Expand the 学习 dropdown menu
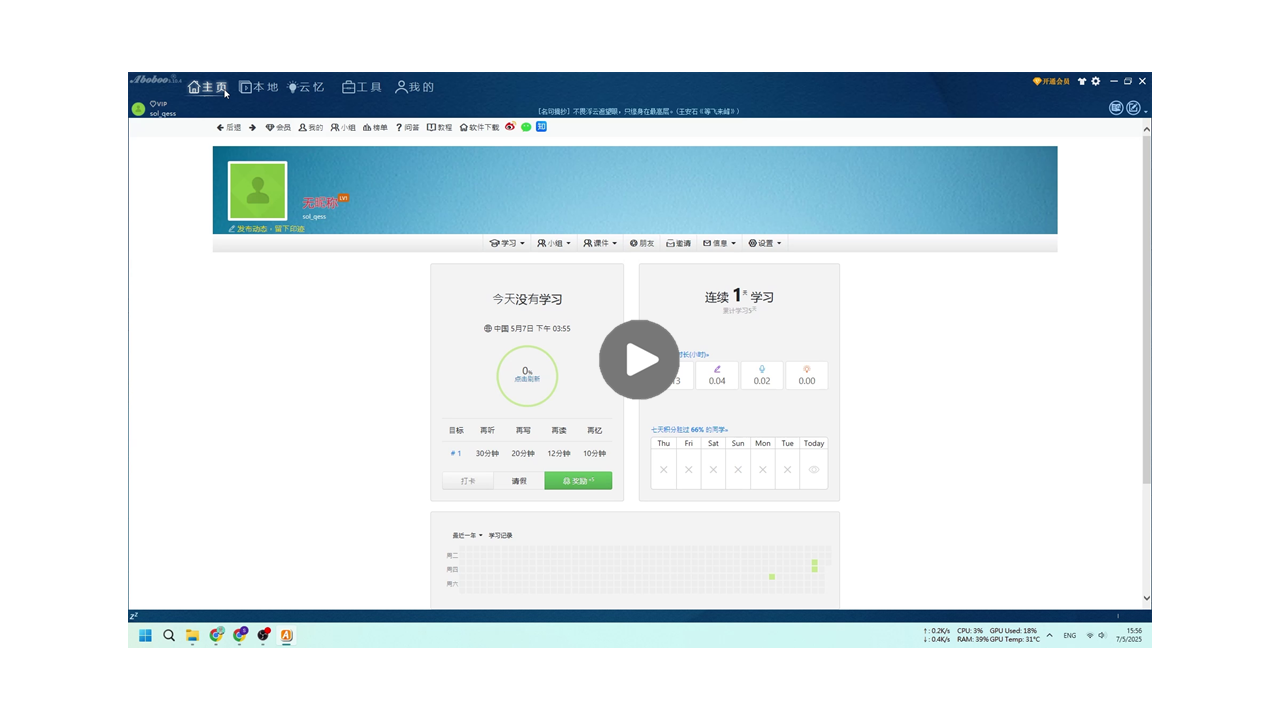The height and width of the screenshot is (720, 1280). tap(507, 243)
